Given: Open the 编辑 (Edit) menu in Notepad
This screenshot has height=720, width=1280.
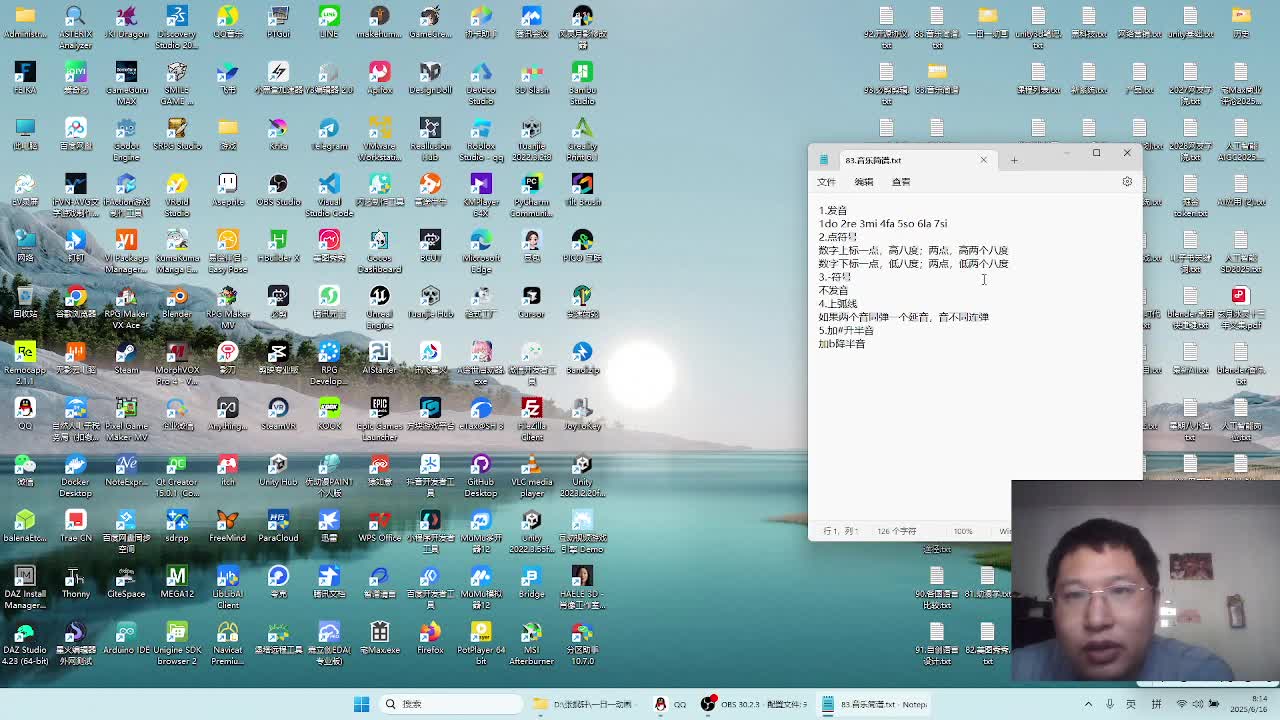Looking at the screenshot, I should (x=864, y=182).
